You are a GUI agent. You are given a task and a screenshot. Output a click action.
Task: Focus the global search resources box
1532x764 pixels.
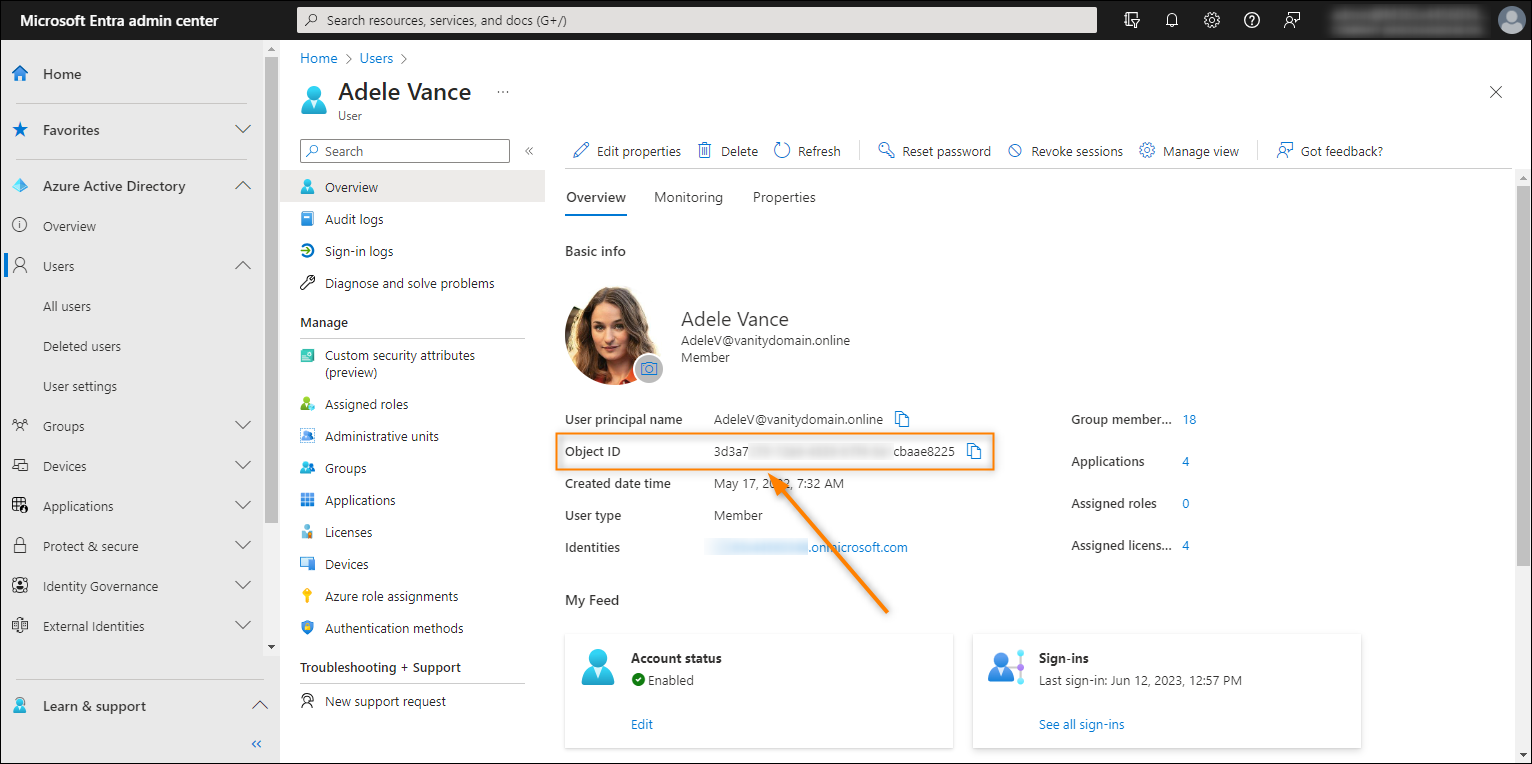pos(697,20)
